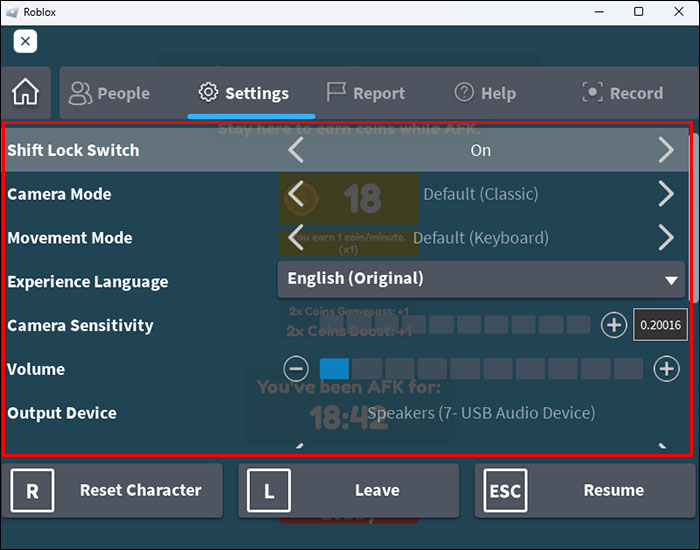This screenshot has height=550, width=700.
Task: Decrease volume with the minus icon
Action: point(296,369)
